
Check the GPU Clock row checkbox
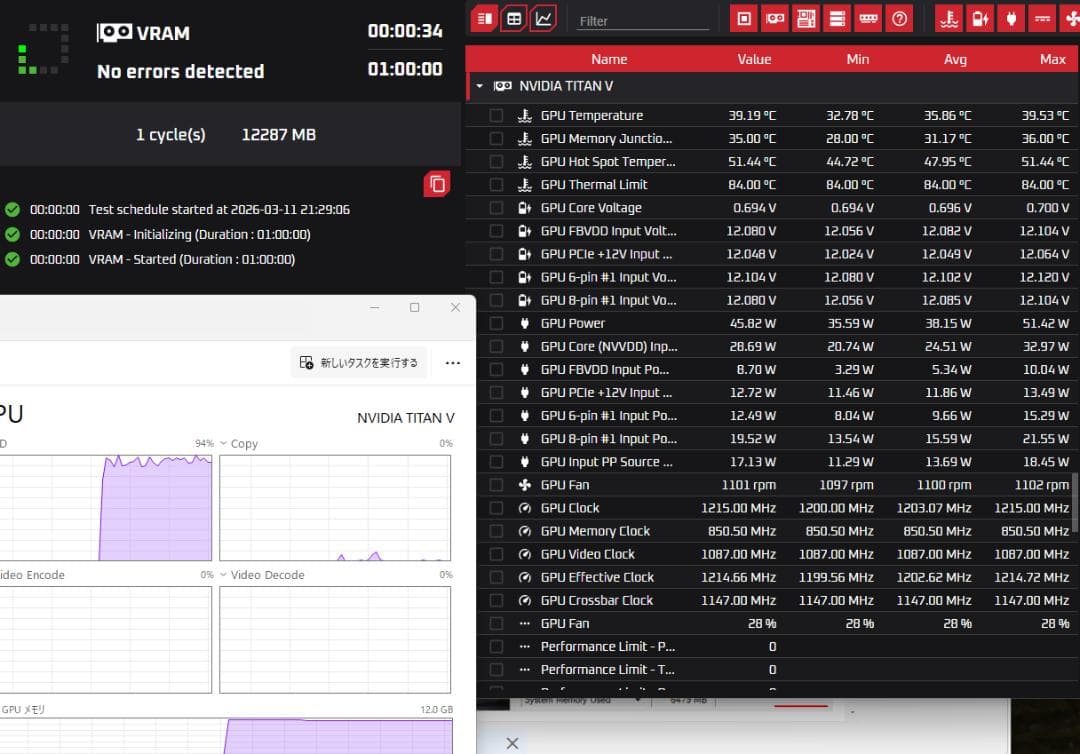[496, 508]
